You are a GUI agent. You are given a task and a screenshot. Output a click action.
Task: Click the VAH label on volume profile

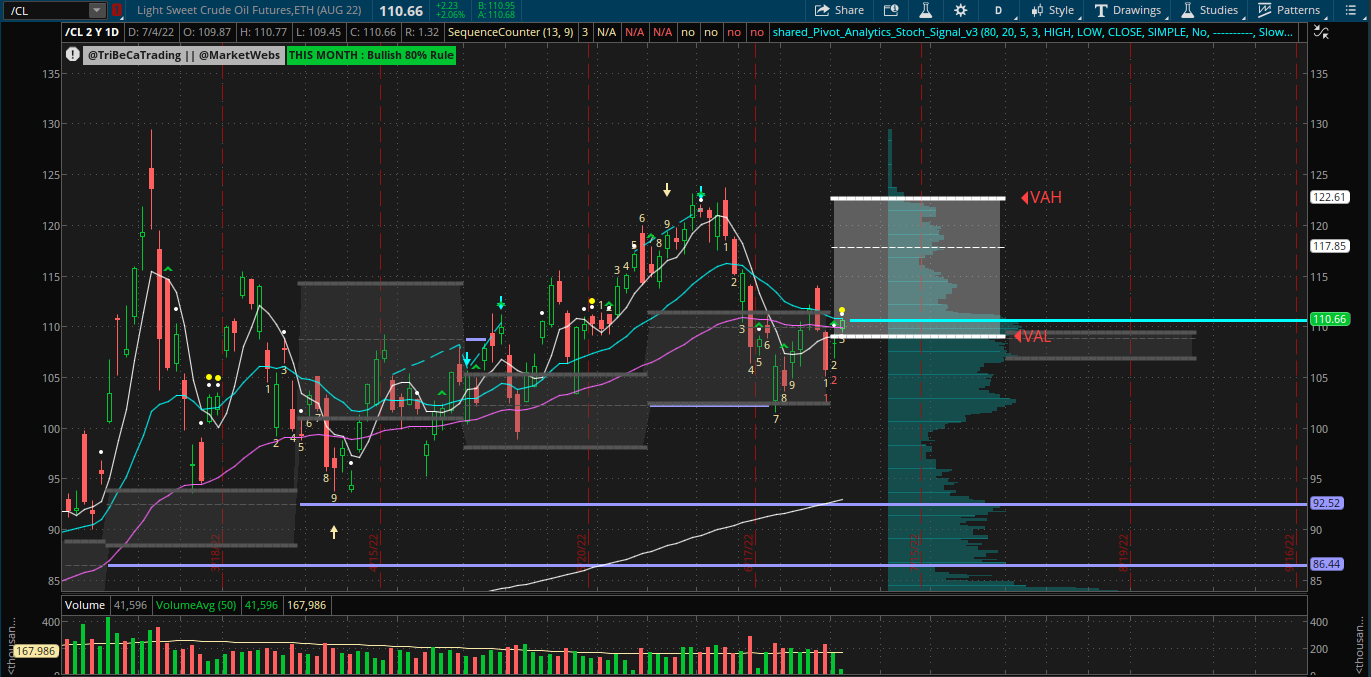click(x=1041, y=197)
